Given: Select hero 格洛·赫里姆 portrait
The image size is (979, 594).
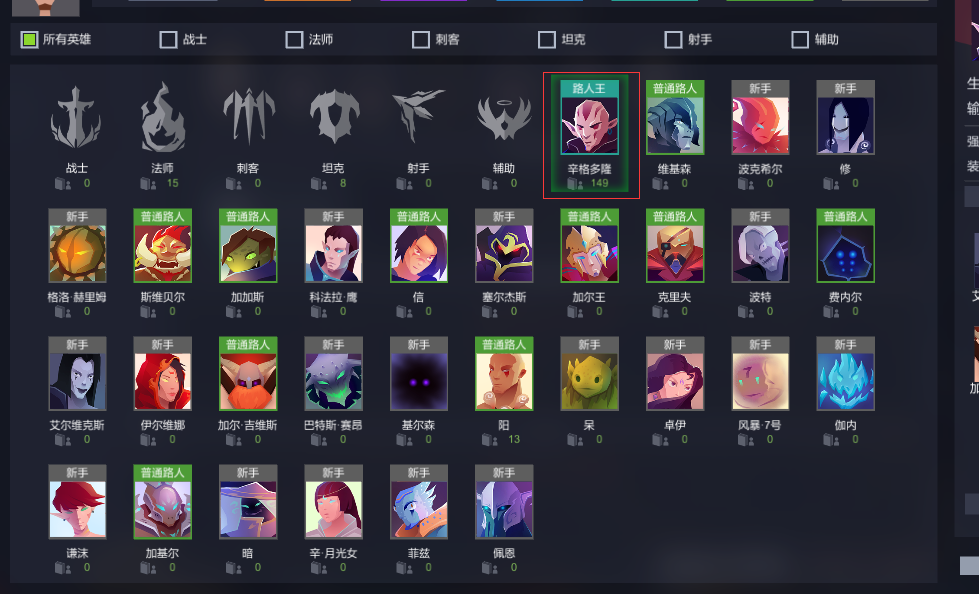Looking at the screenshot, I should pyautogui.click(x=77, y=245).
